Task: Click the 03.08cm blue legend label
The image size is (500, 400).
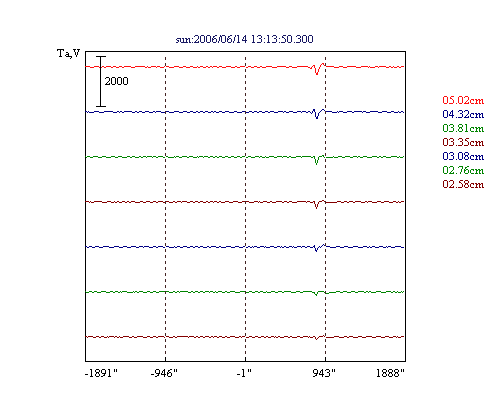Action: pyautogui.click(x=463, y=156)
